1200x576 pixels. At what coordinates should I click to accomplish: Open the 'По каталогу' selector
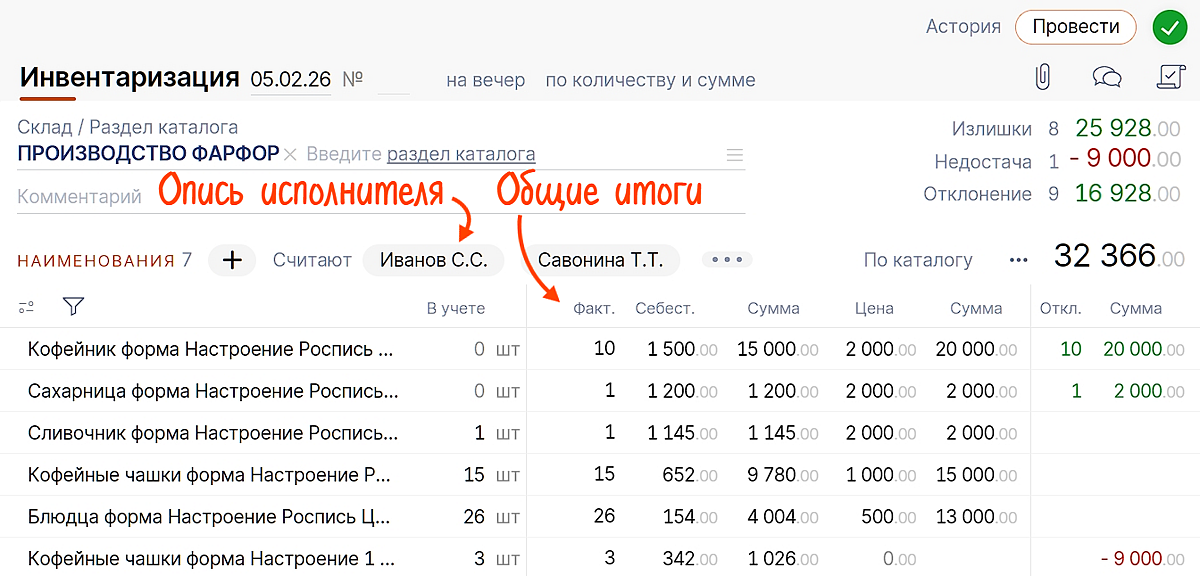click(x=918, y=260)
